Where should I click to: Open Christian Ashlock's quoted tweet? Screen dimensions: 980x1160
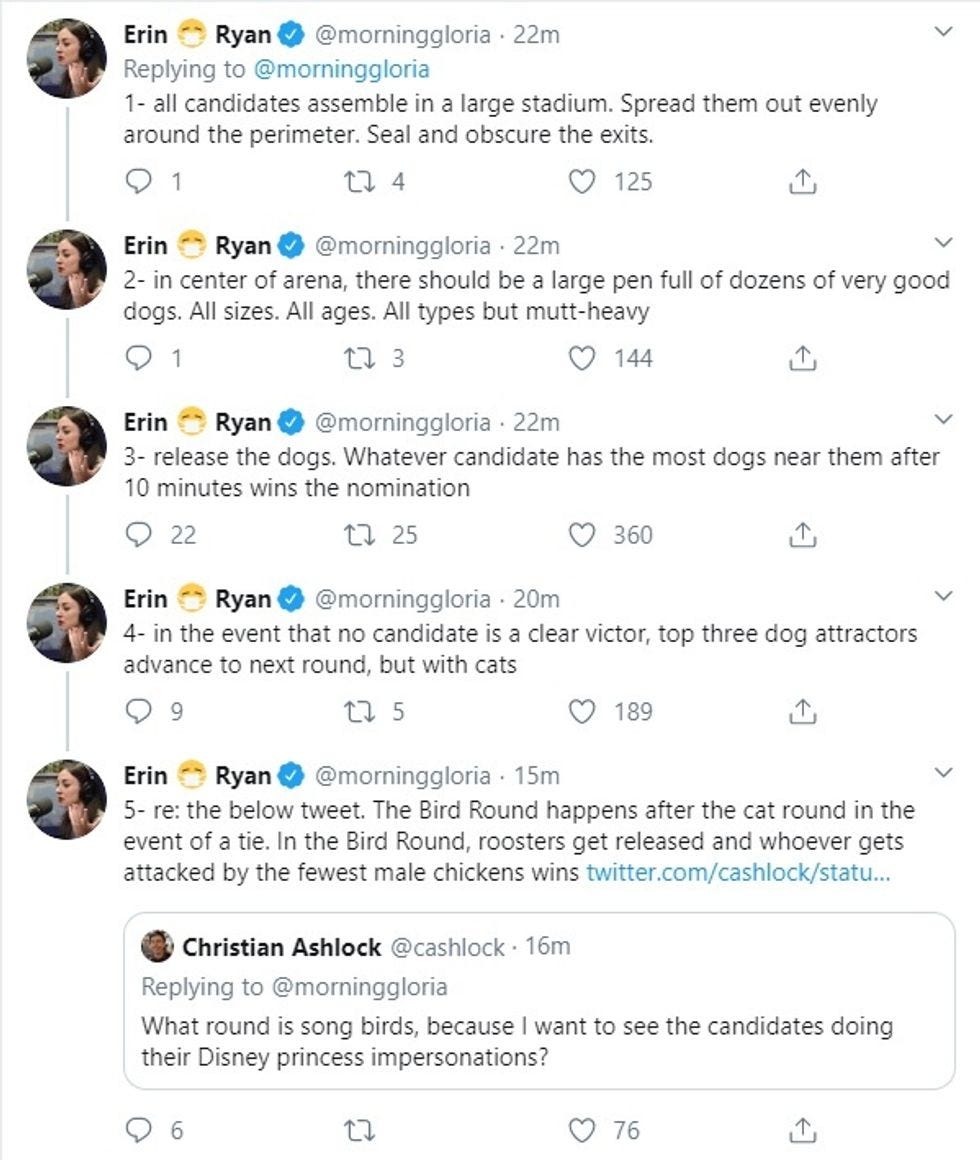pyautogui.click(x=538, y=1027)
